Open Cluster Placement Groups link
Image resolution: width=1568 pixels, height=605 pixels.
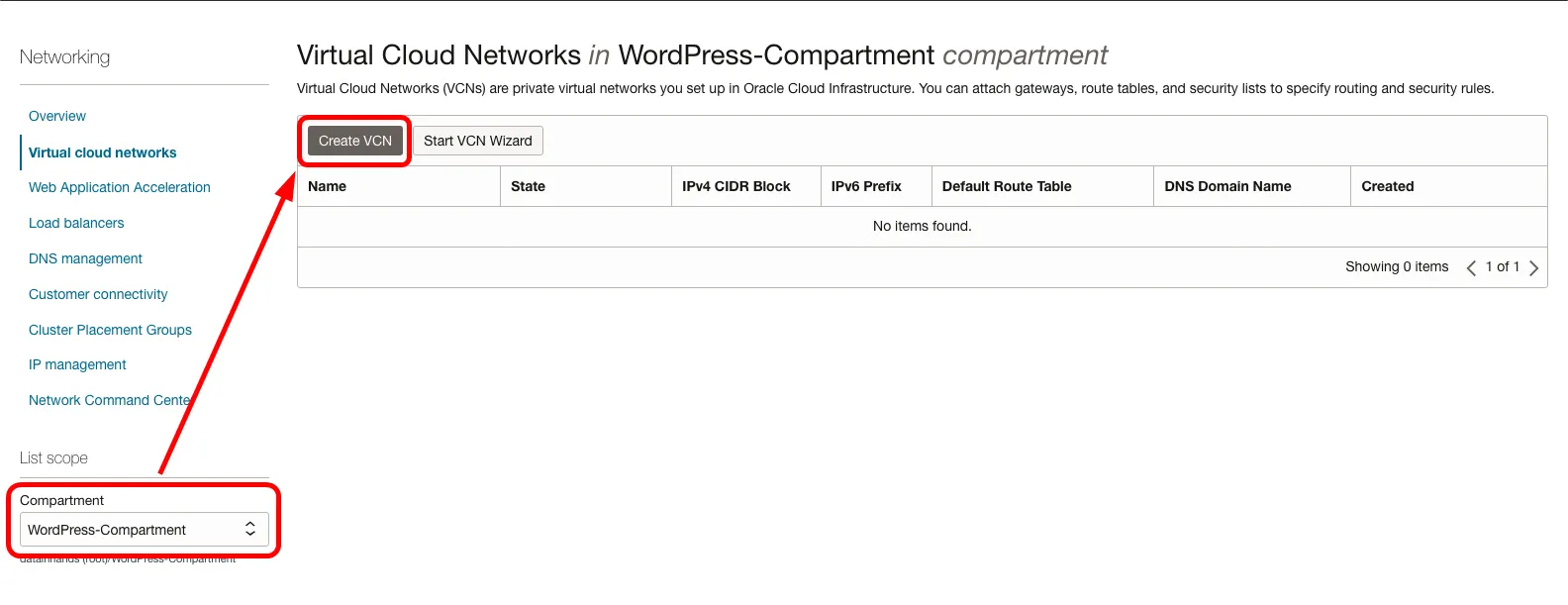tap(110, 330)
